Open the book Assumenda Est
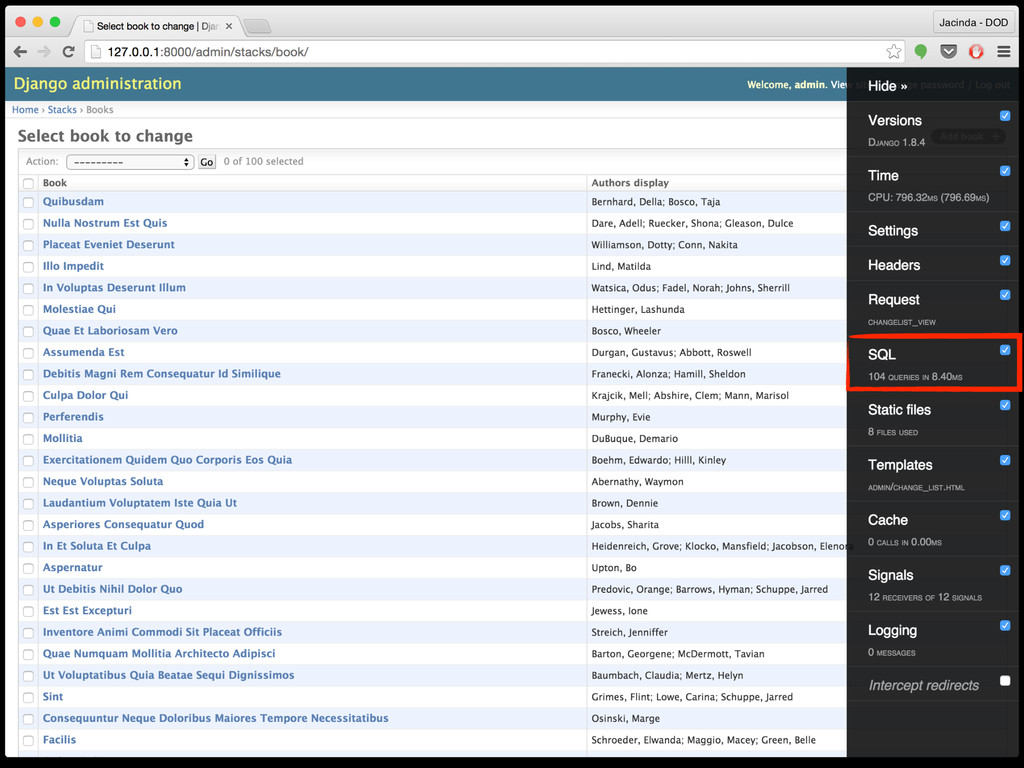 84,353
